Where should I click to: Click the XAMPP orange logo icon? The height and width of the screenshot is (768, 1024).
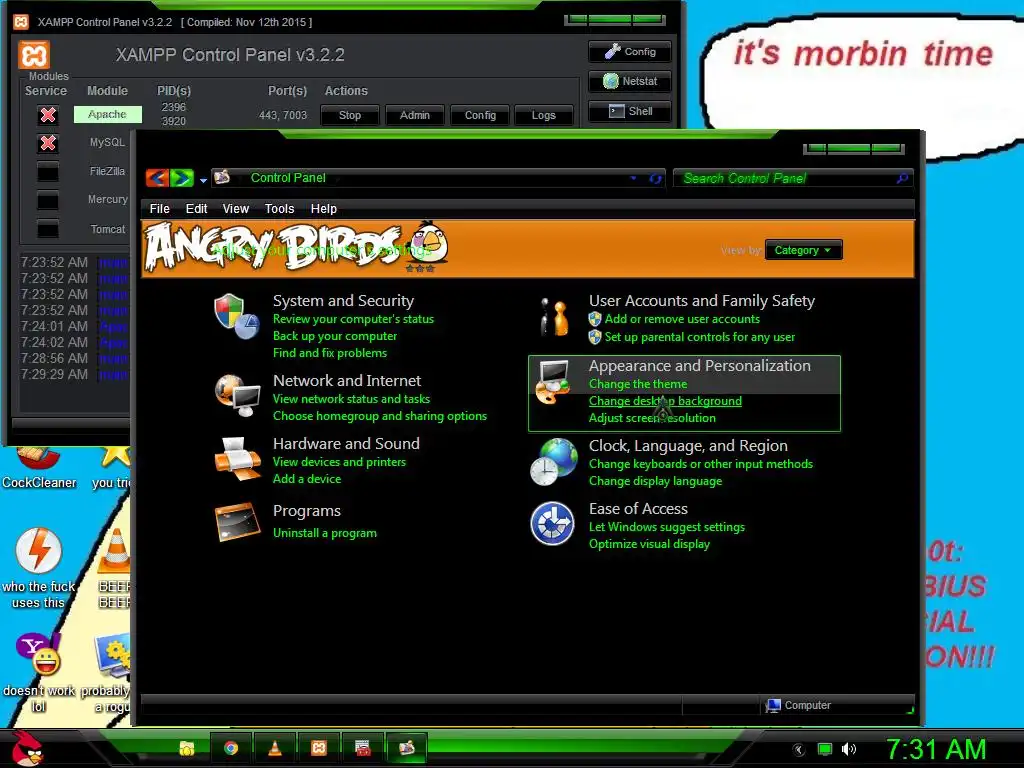pyautogui.click(x=34, y=56)
